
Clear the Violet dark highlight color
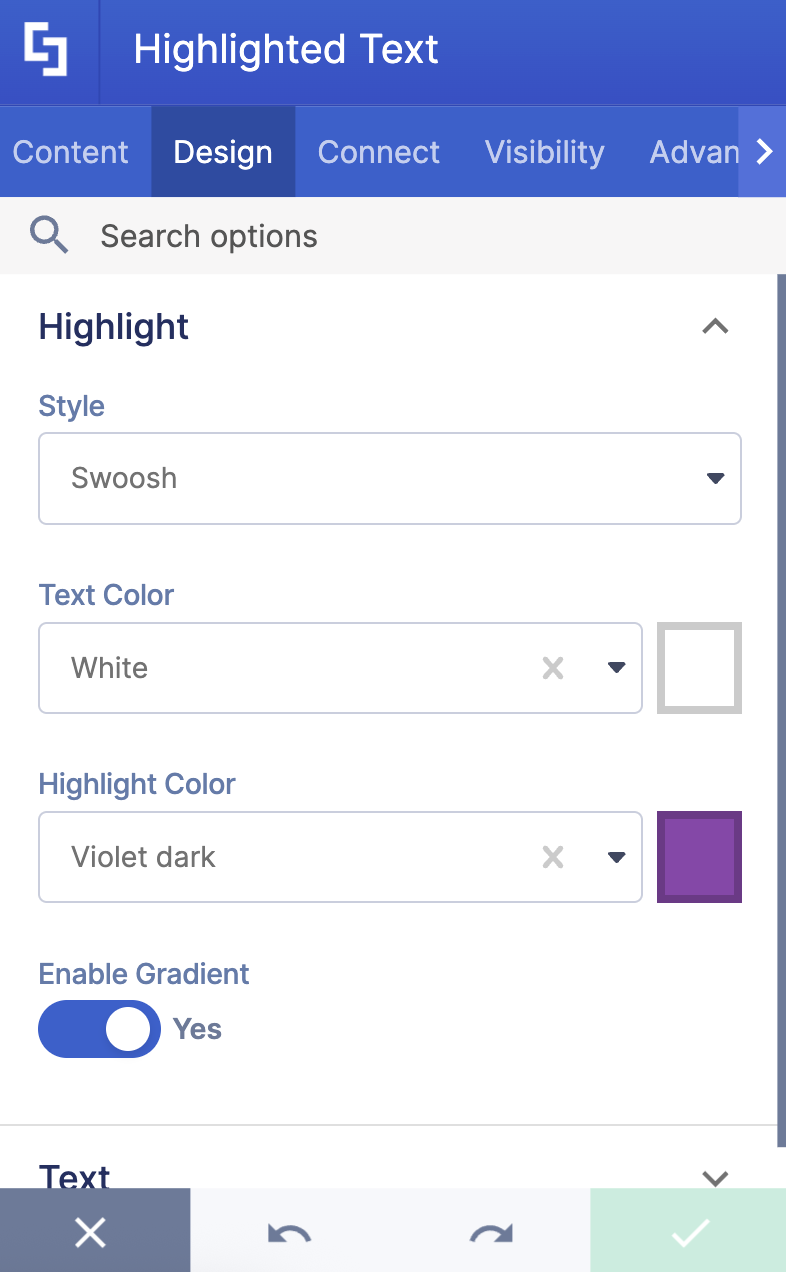(553, 857)
